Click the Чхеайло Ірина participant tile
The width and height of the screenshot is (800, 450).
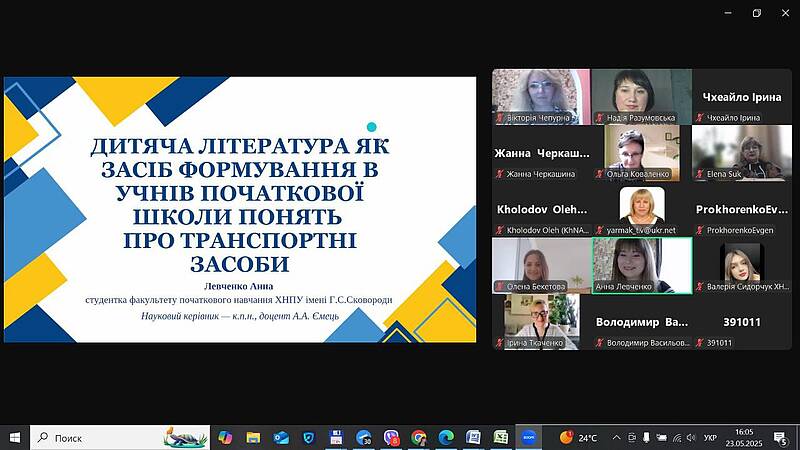[741, 96]
